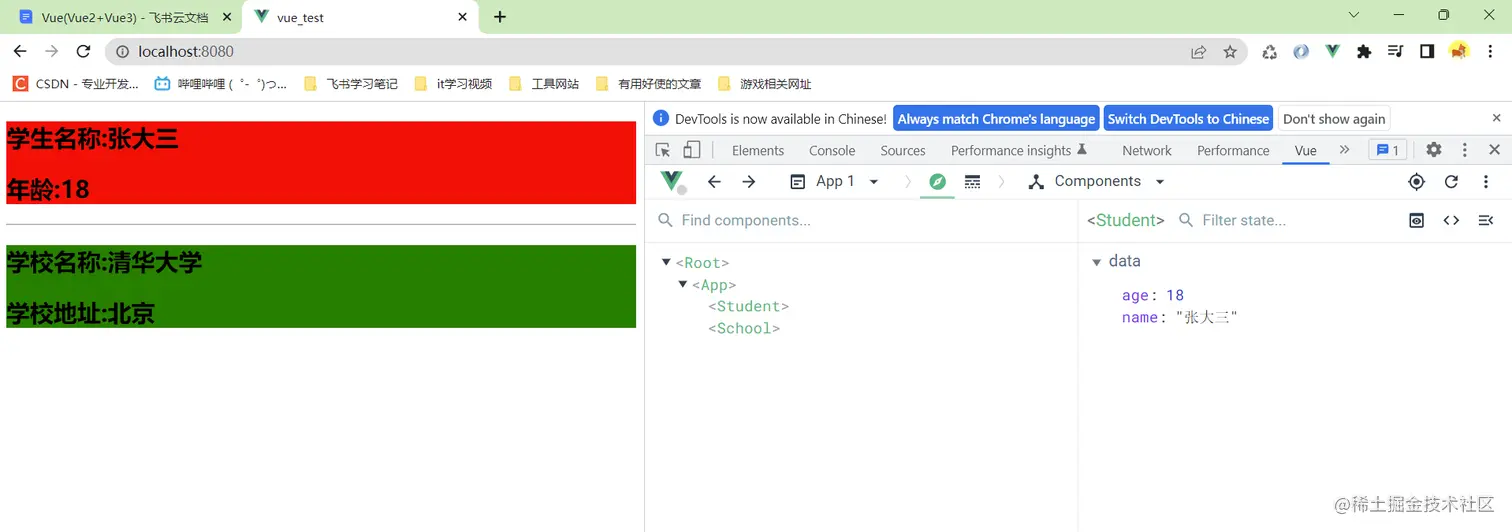Close the vue_test browser tab

tap(463, 17)
